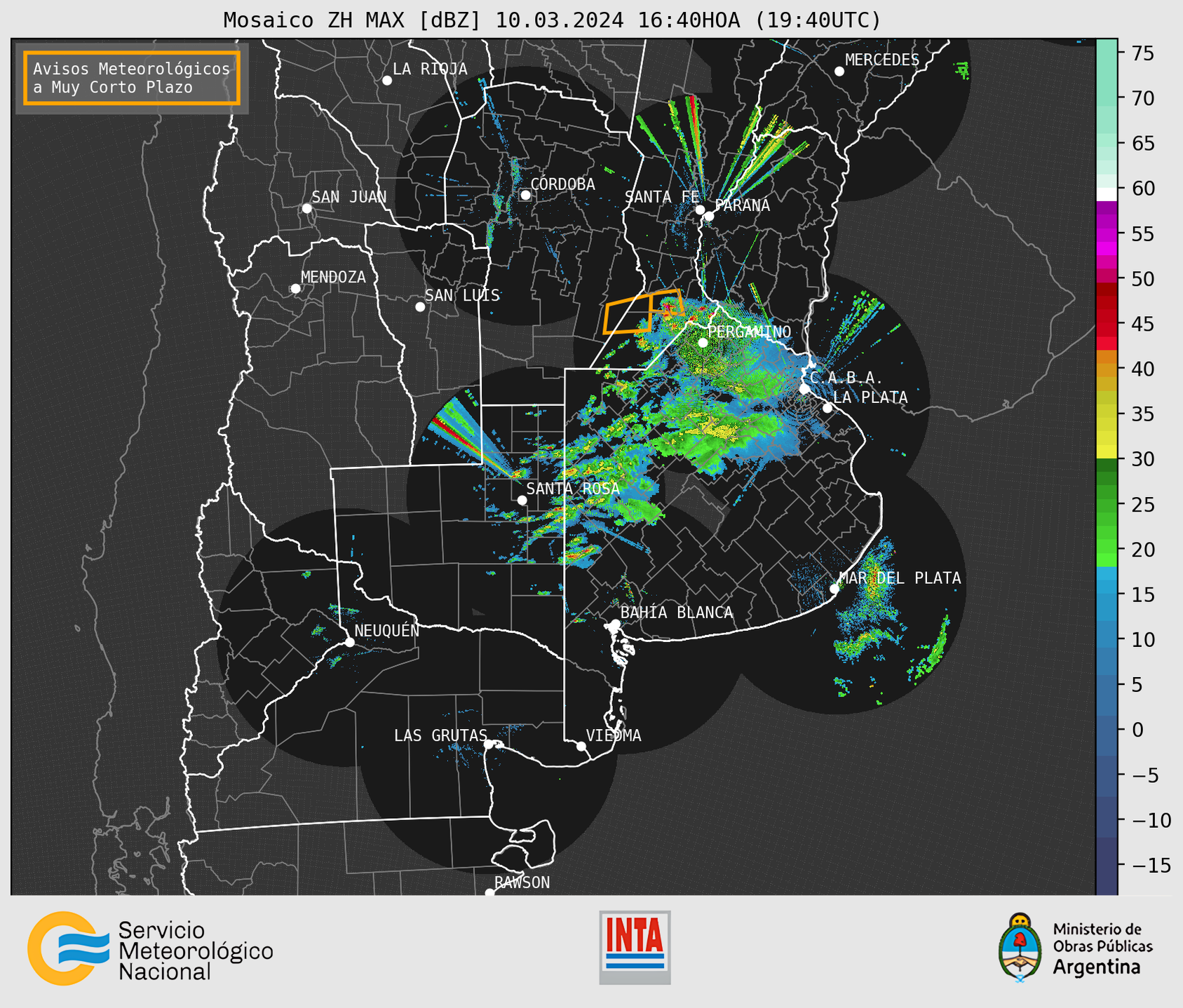This screenshot has width=1183, height=1008.
Task: Click the SAN JUAN city marker
Action: [306, 208]
